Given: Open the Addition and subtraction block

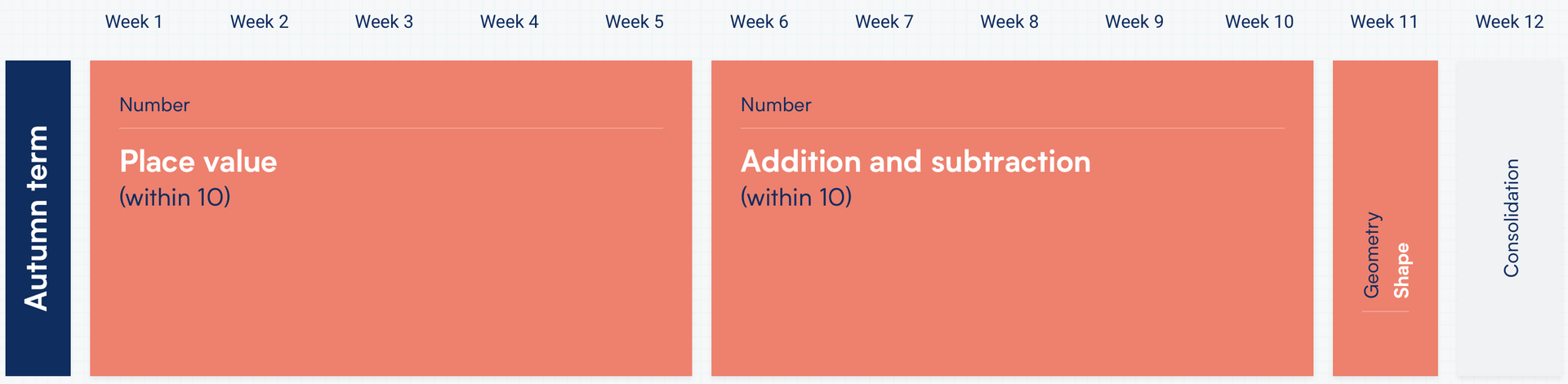Looking at the screenshot, I should tap(1012, 218).
